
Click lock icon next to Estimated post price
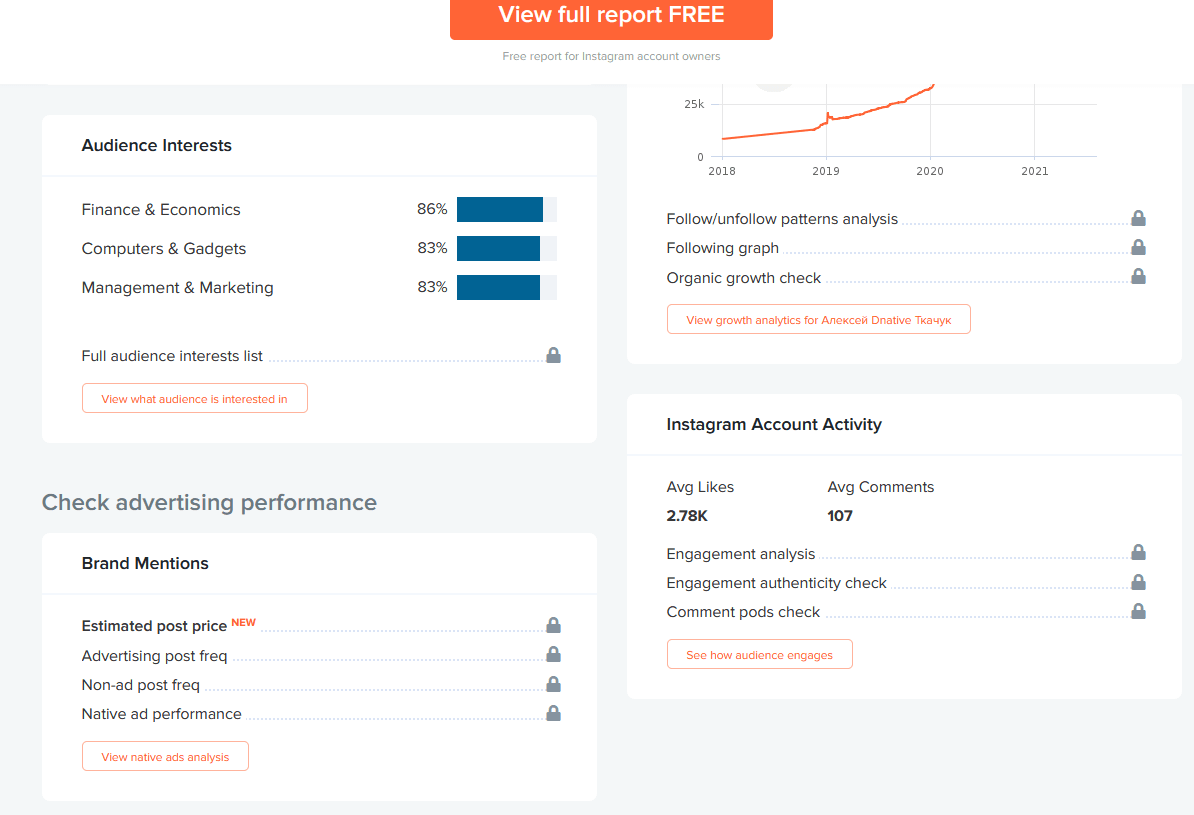click(554, 625)
